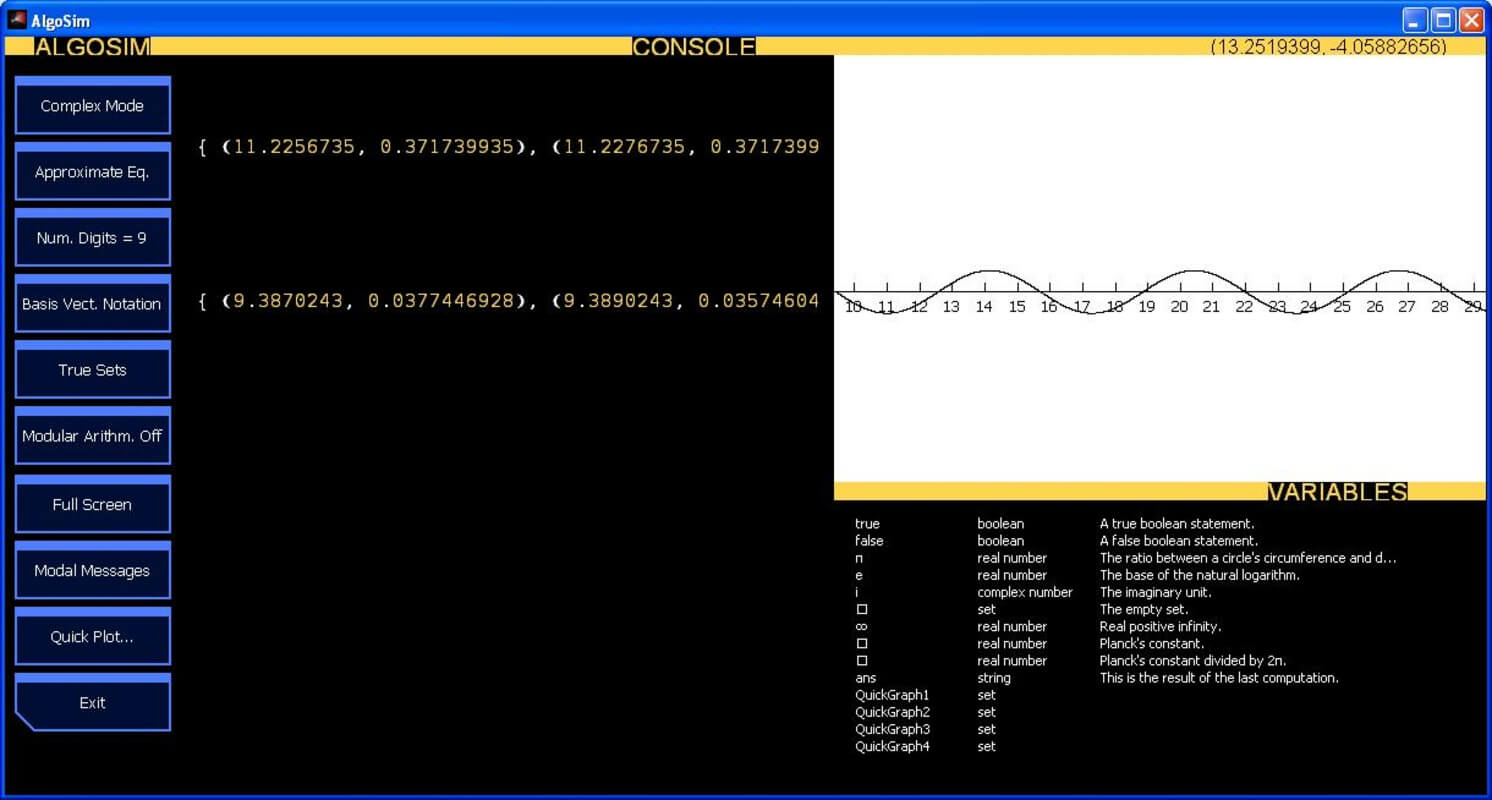Viewport: 1492px width, 800px height.
Task: Toggle Basis Vect. Notation
Action: 92,304
